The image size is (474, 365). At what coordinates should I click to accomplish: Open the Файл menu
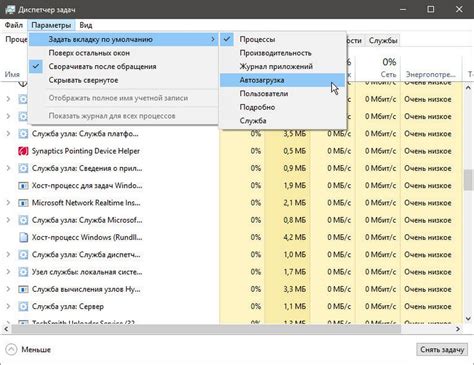[x=14, y=25]
